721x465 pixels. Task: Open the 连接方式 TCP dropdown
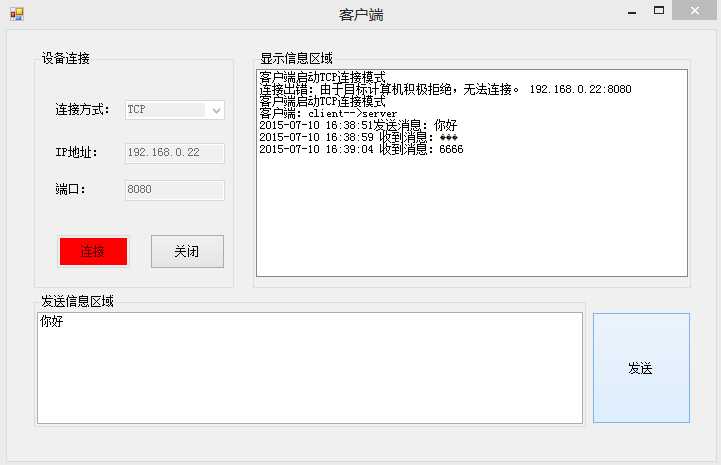(175, 110)
